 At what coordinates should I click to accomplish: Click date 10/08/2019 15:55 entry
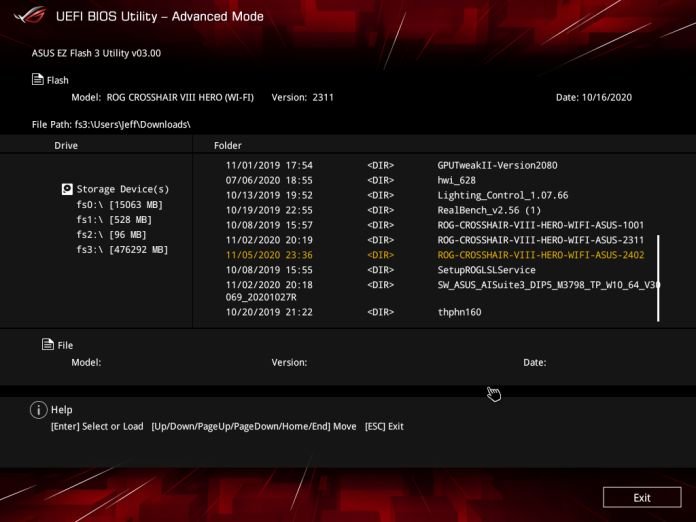click(x=269, y=270)
